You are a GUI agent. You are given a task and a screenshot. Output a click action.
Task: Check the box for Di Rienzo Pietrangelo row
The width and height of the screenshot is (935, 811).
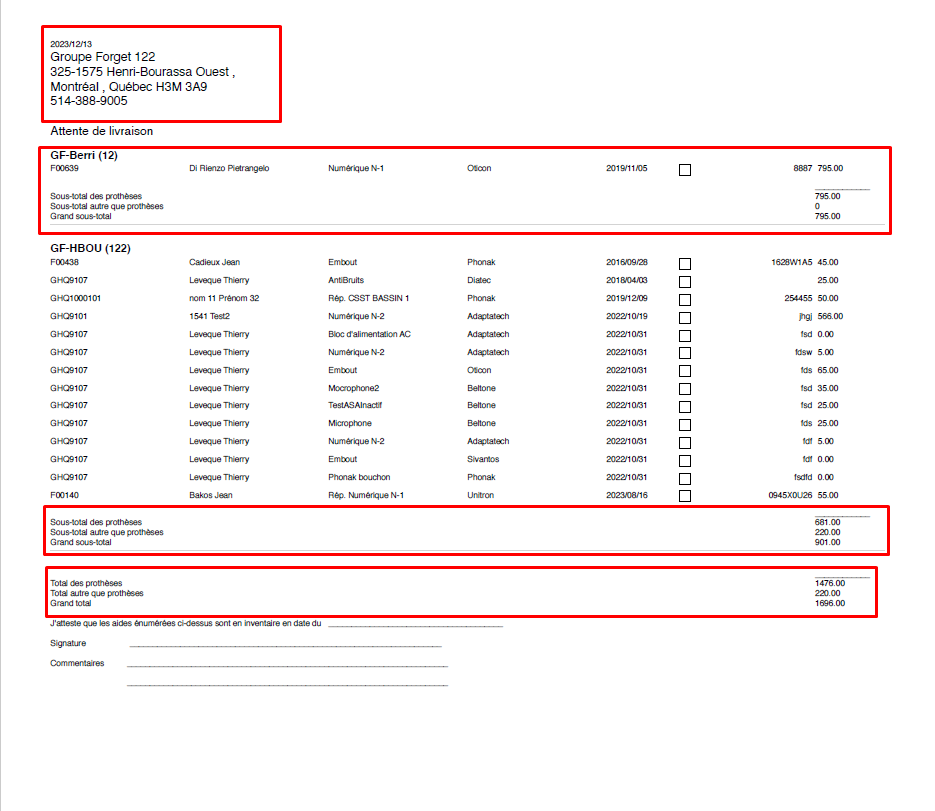click(x=685, y=170)
